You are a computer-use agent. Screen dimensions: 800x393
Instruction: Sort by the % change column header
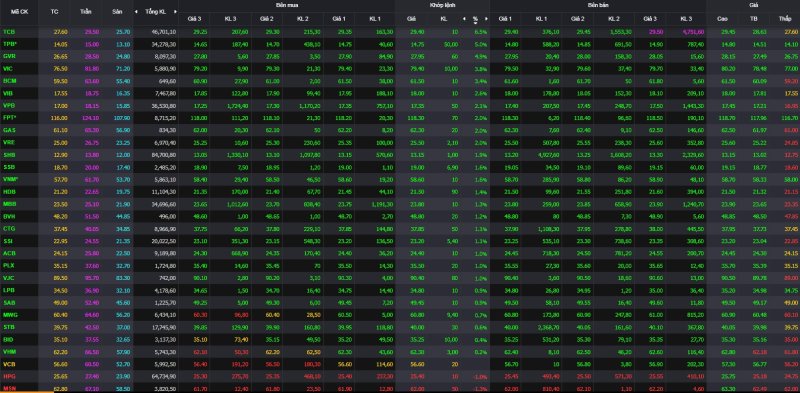click(475, 19)
